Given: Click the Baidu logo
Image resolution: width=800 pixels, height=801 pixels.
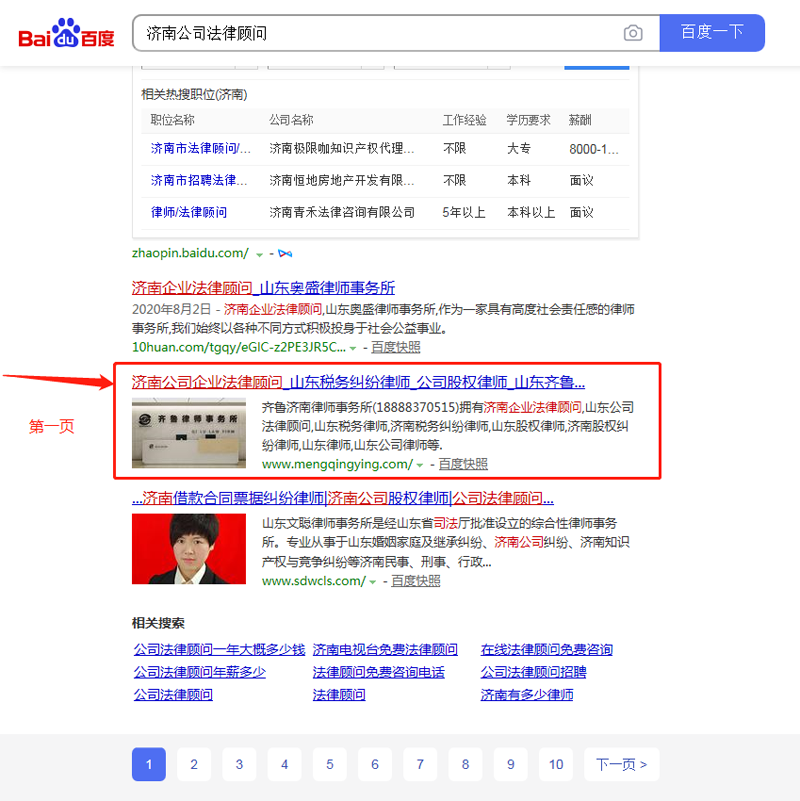Looking at the screenshot, I should coord(66,34).
